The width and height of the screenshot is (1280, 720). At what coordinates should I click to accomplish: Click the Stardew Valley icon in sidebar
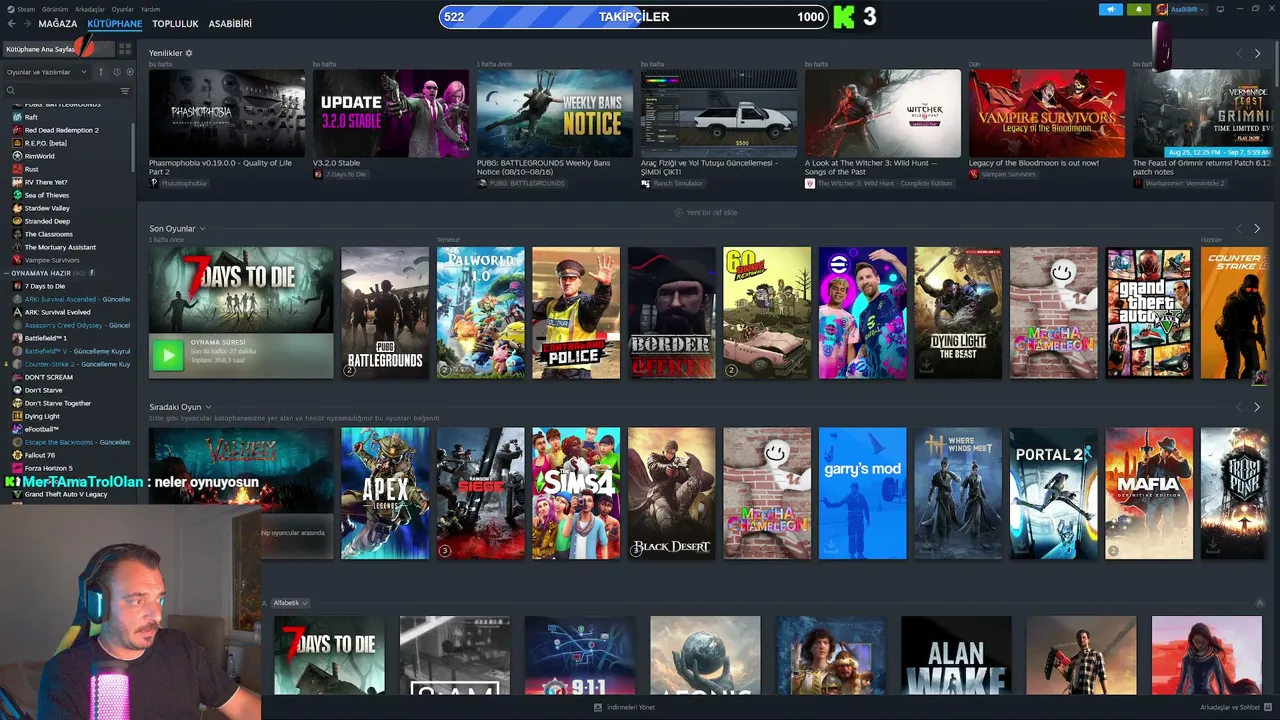tap(17, 208)
